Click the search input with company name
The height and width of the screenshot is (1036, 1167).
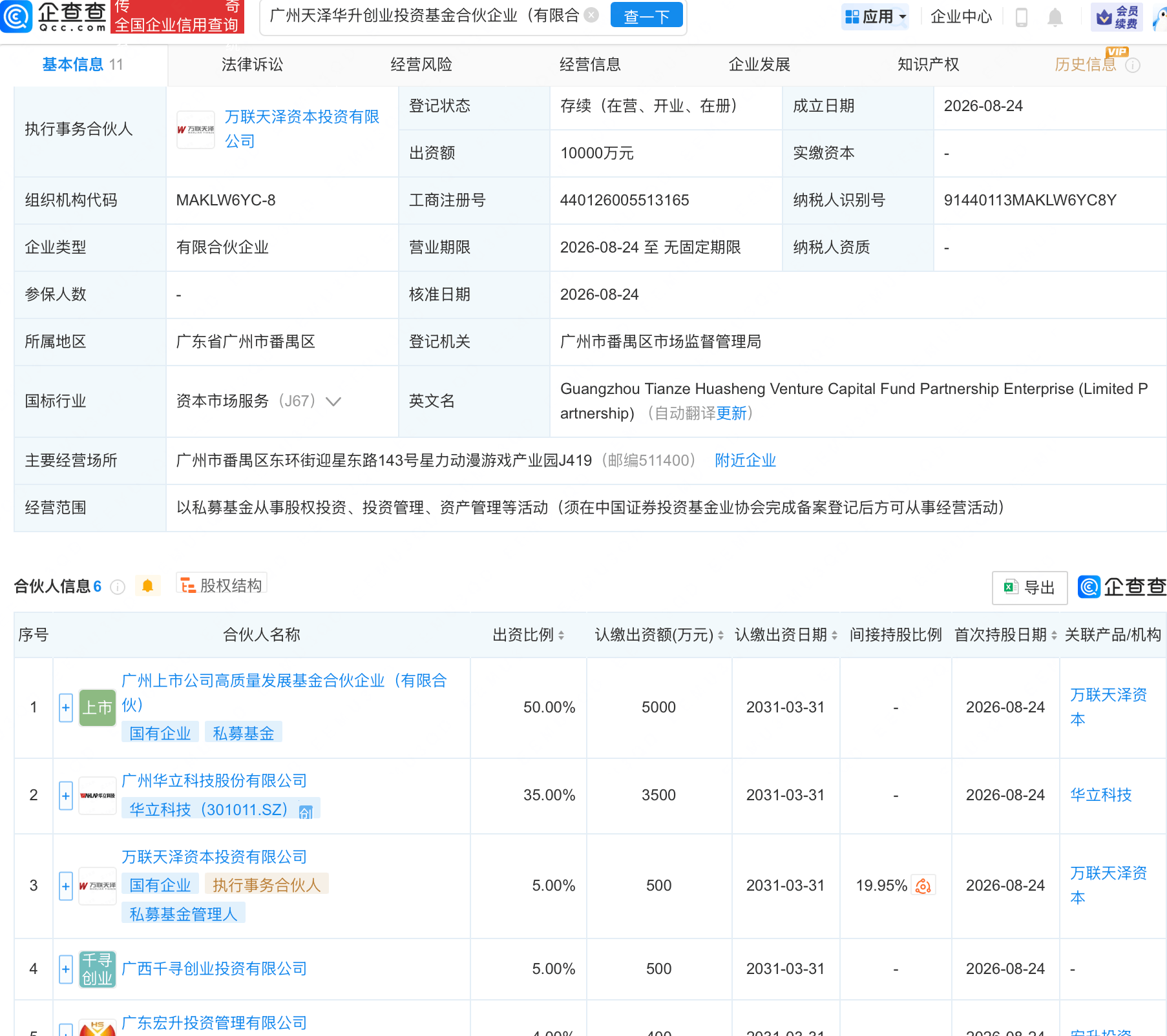click(425, 16)
